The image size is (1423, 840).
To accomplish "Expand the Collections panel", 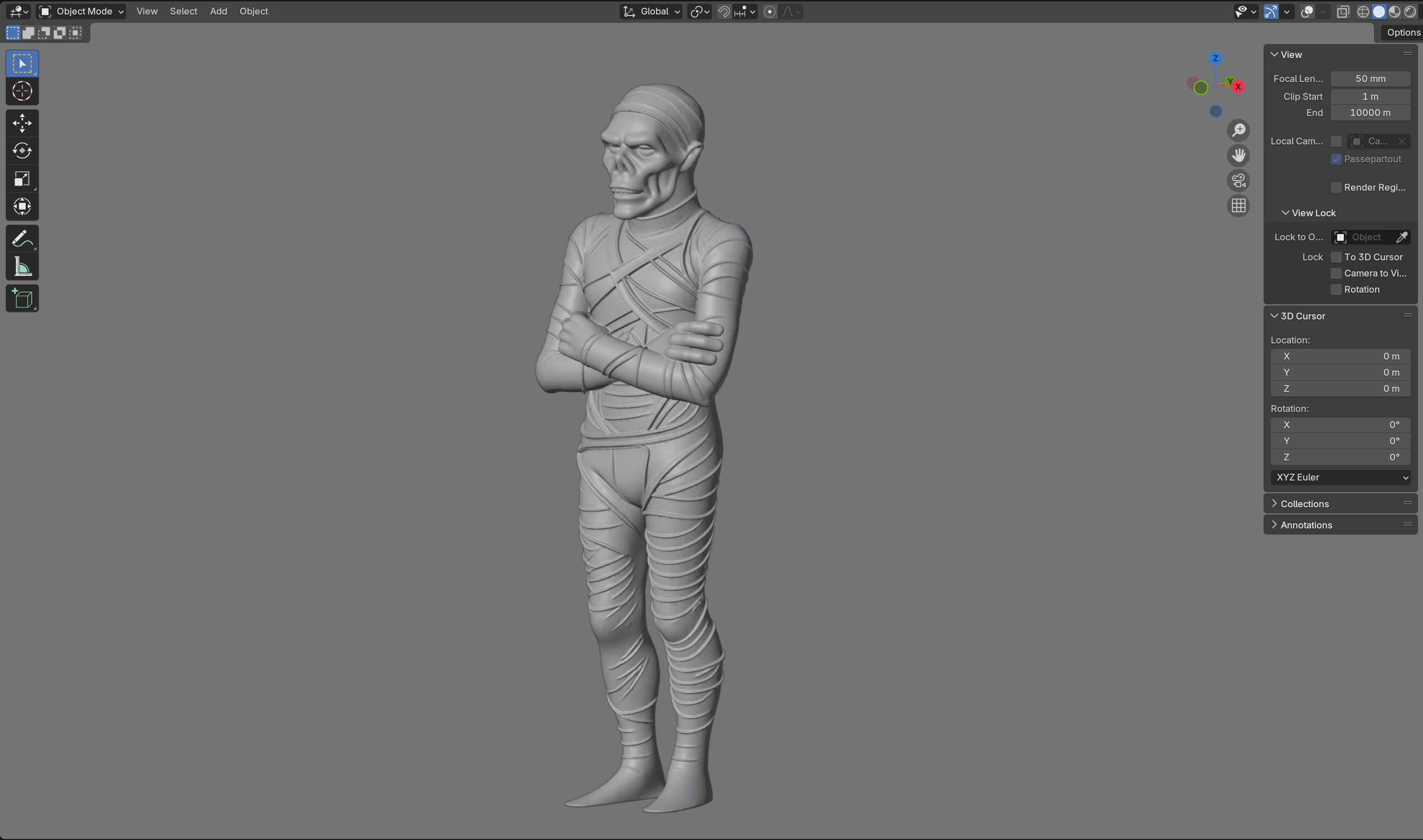I will [x=1304, y=504].
